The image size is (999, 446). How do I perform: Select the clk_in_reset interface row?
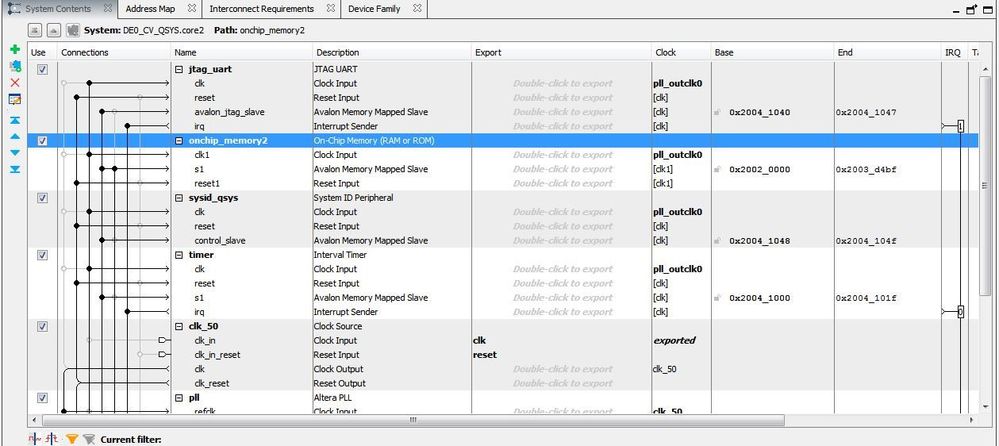tap(217, 355)
